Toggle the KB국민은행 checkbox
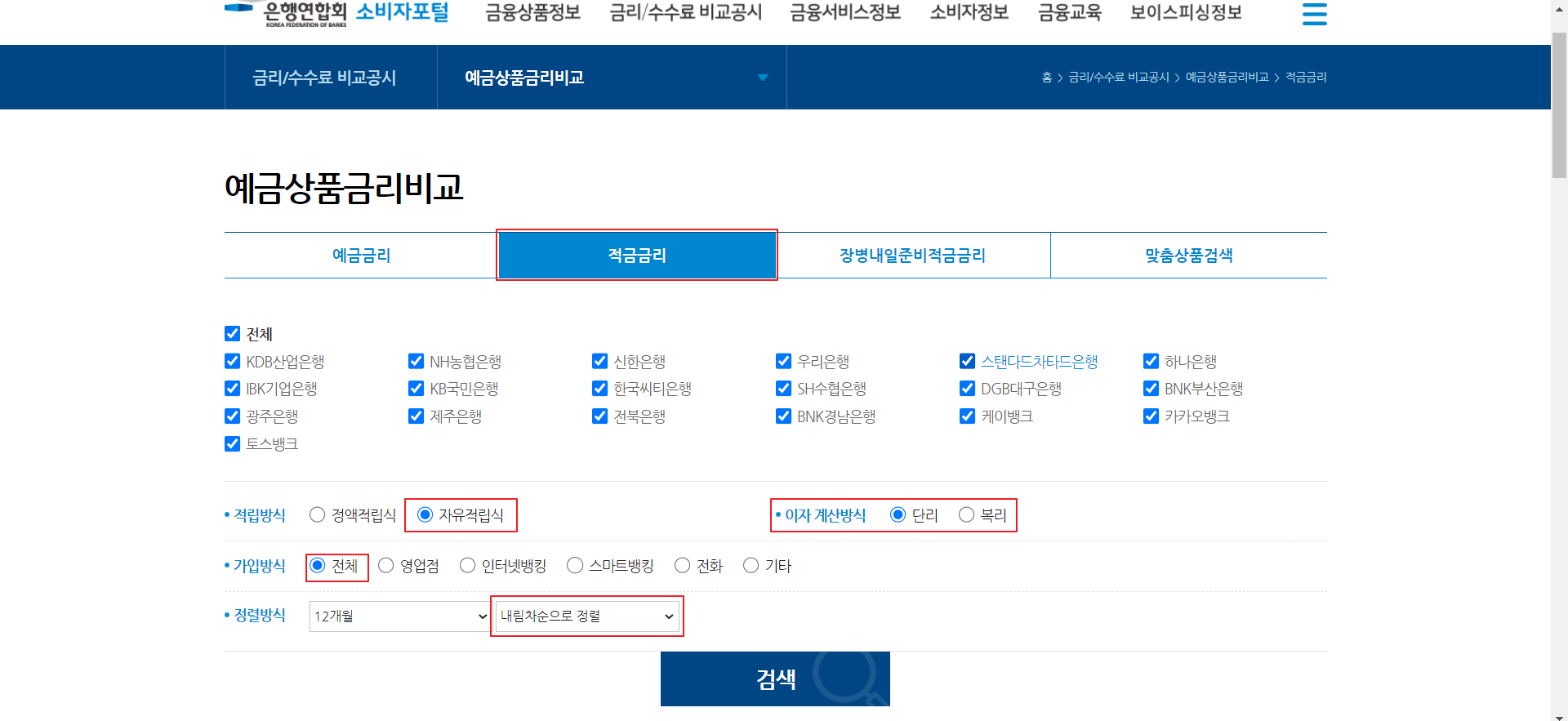The width and height of the screenshot is (1568, 721). (416, 389)
